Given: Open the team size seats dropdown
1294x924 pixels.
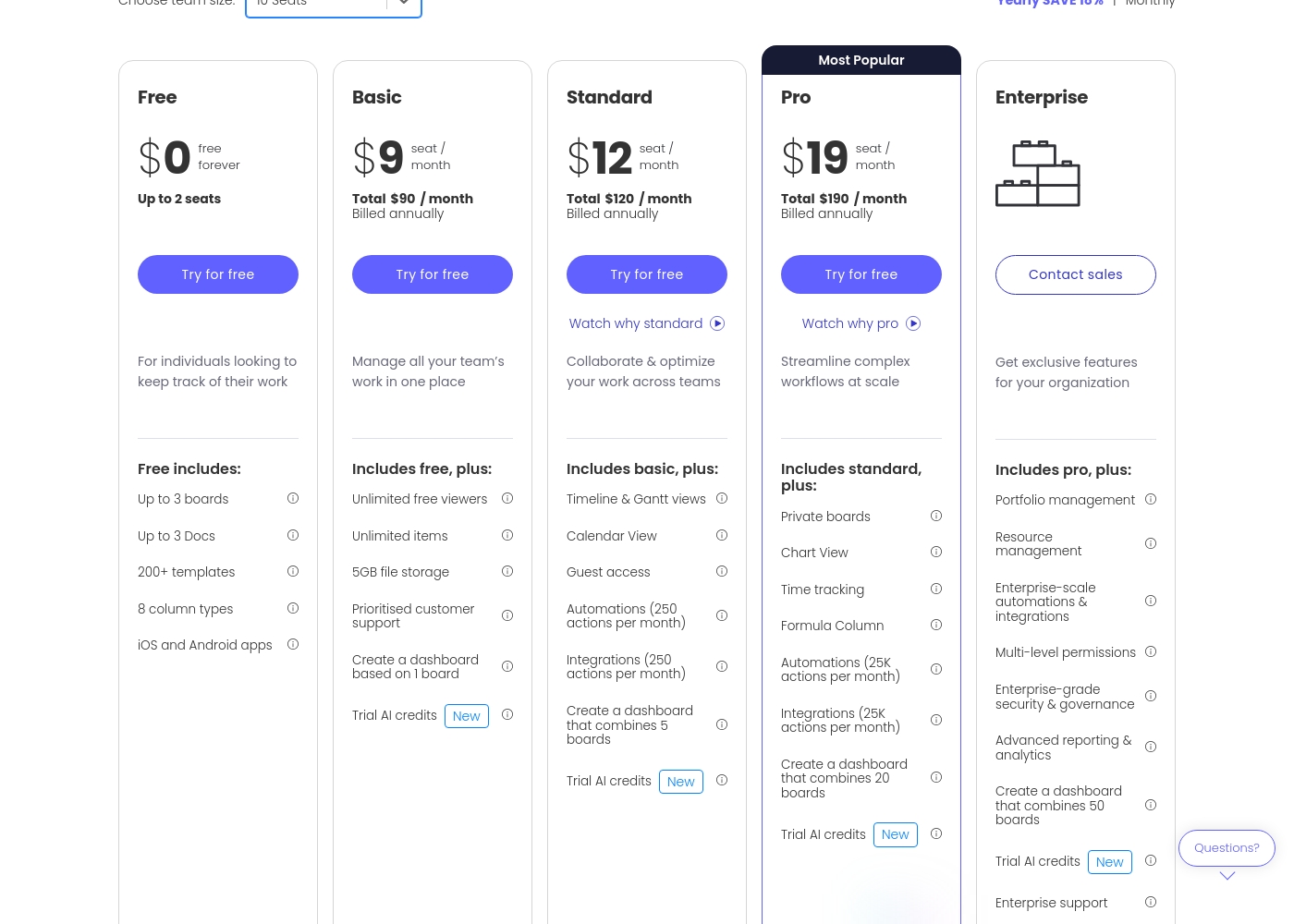Looking at the screenshot, I should (334, 5).
